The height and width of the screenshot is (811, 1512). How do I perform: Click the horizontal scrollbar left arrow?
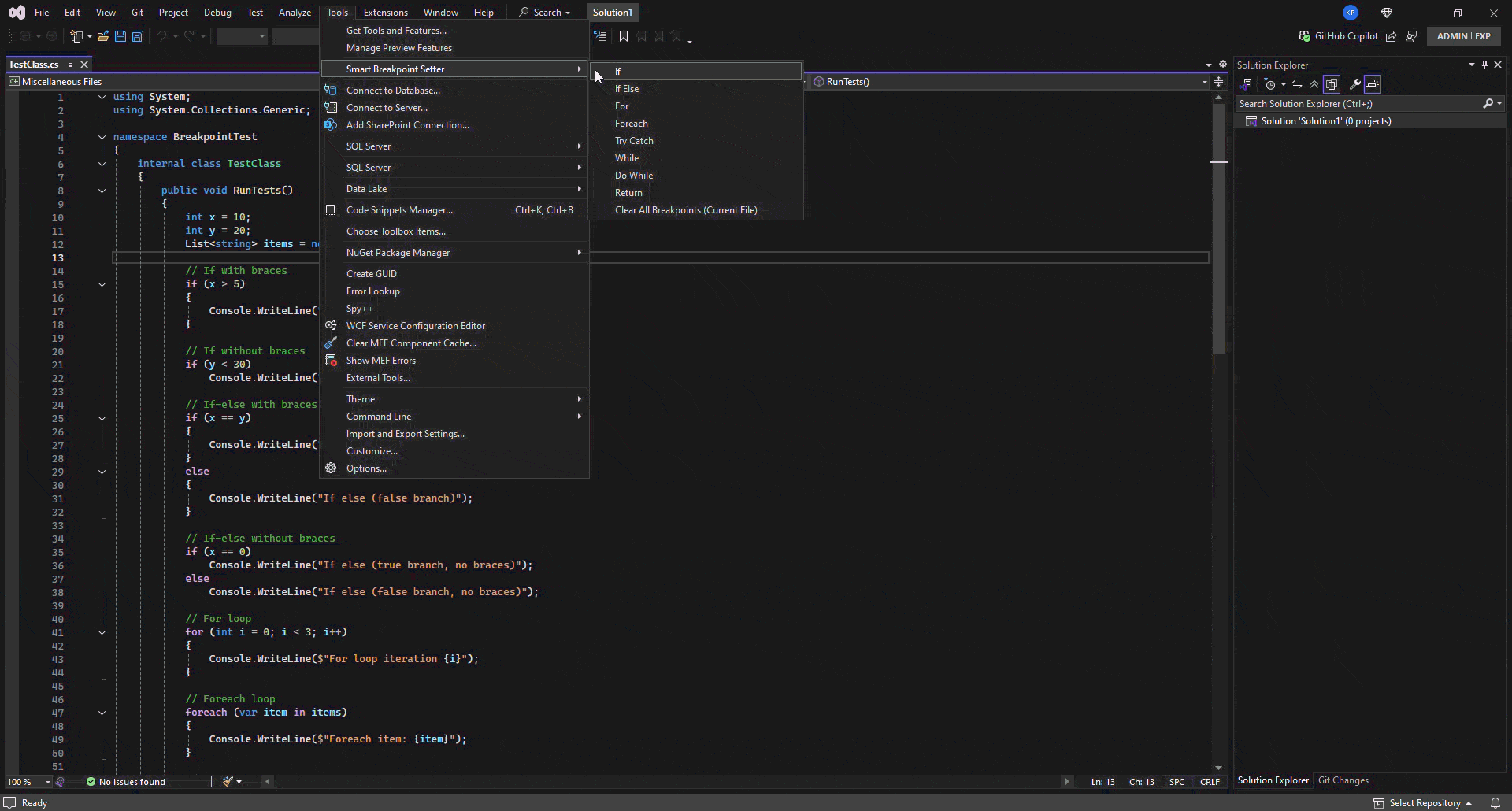[x=268, y=782]
